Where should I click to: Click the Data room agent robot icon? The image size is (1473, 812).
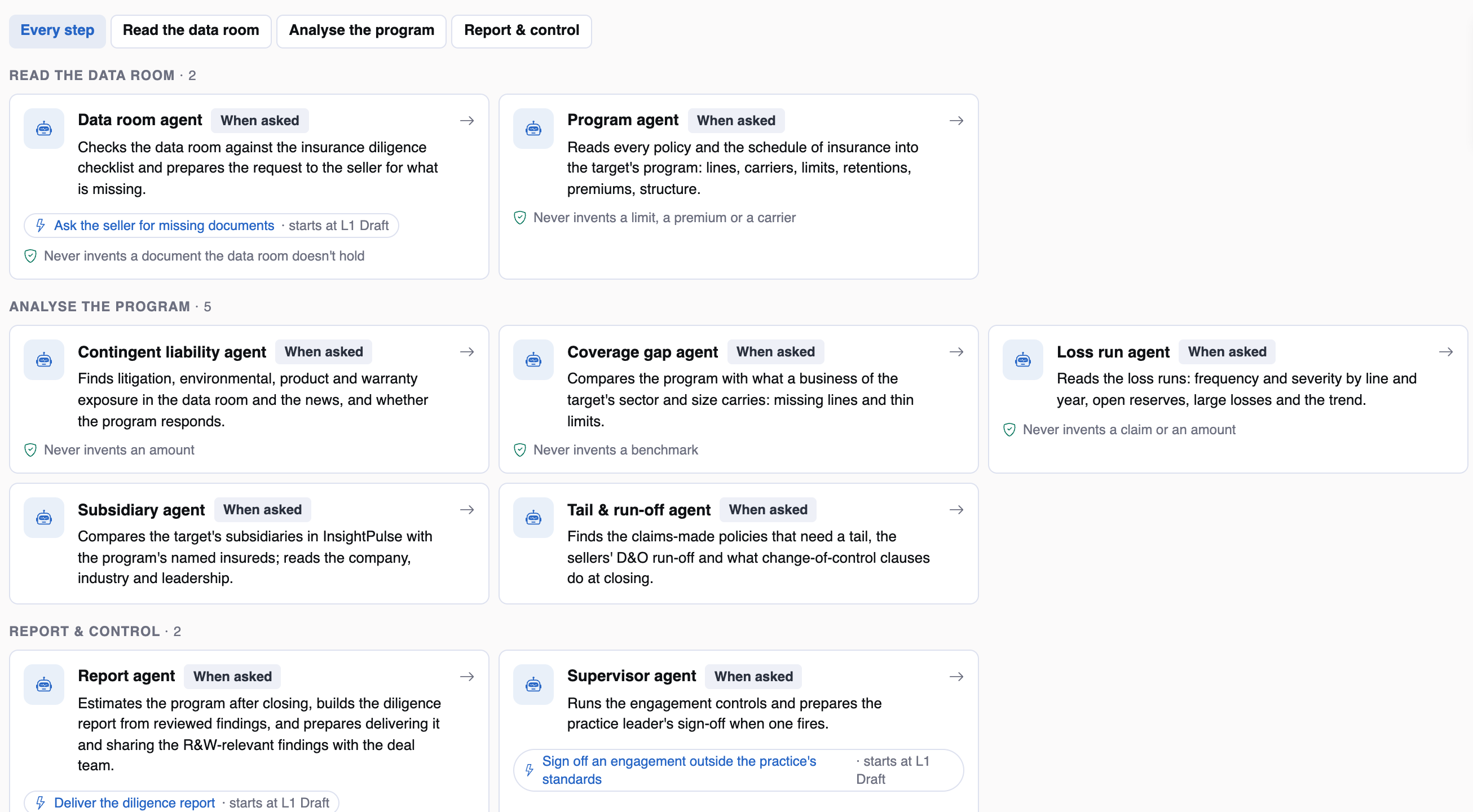[44, 129]
